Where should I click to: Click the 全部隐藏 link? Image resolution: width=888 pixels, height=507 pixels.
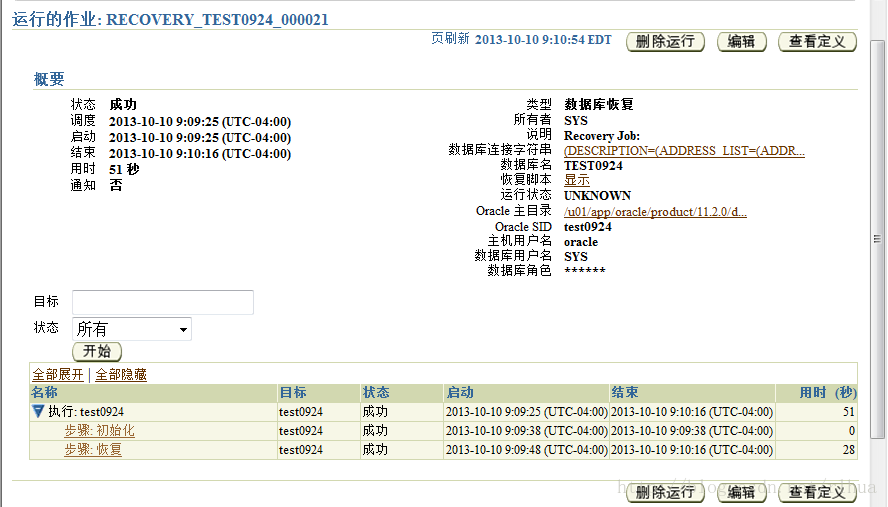click(x=121, y=374)
